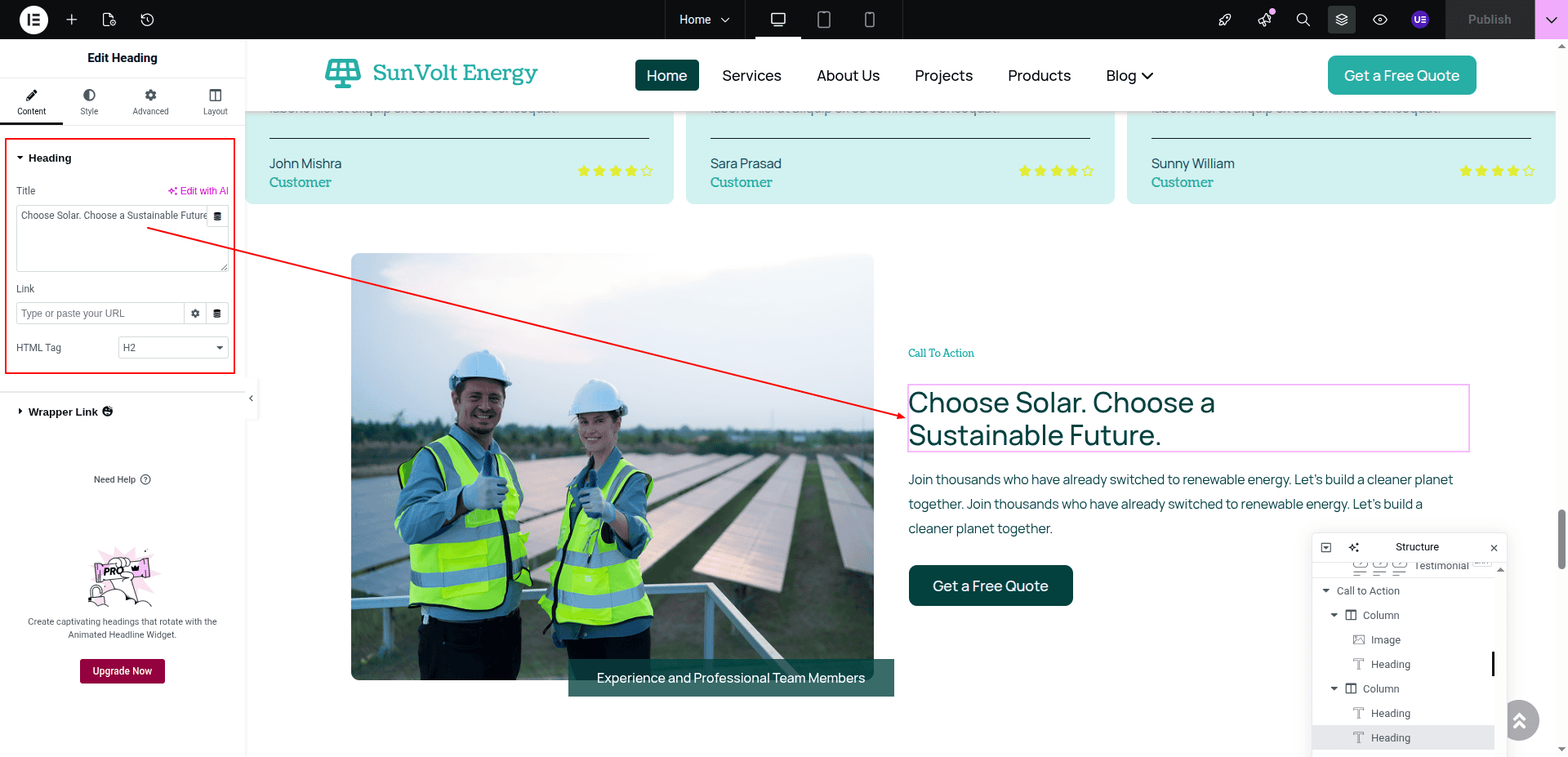Switch to tablet device view
This screenshot has height=757, width=1568.
tap(823, 20)
